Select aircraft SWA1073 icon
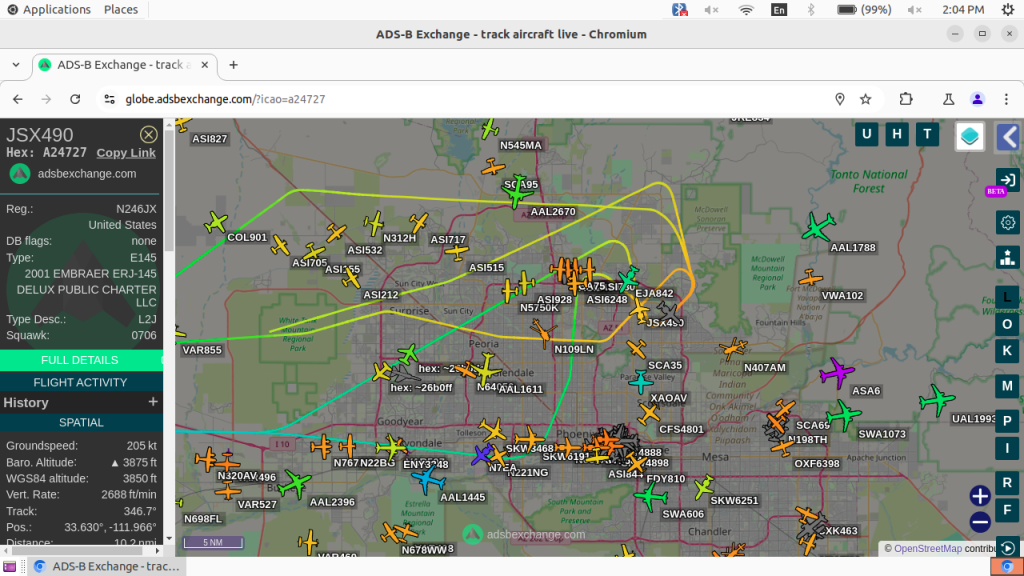 pyautogui.click(x=843, y=415)
